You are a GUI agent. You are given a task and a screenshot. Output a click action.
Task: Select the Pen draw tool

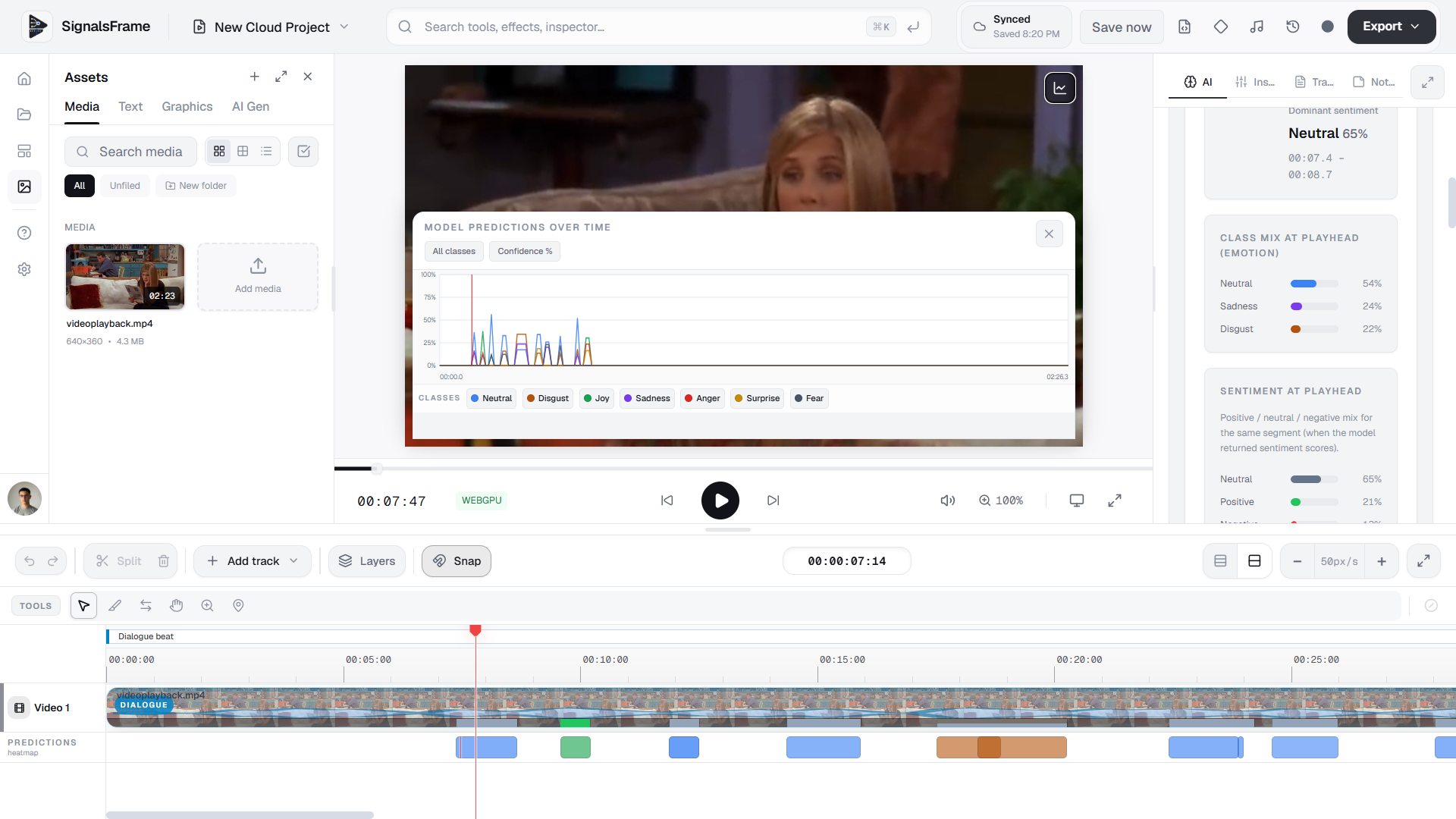[x=115, y=605]
